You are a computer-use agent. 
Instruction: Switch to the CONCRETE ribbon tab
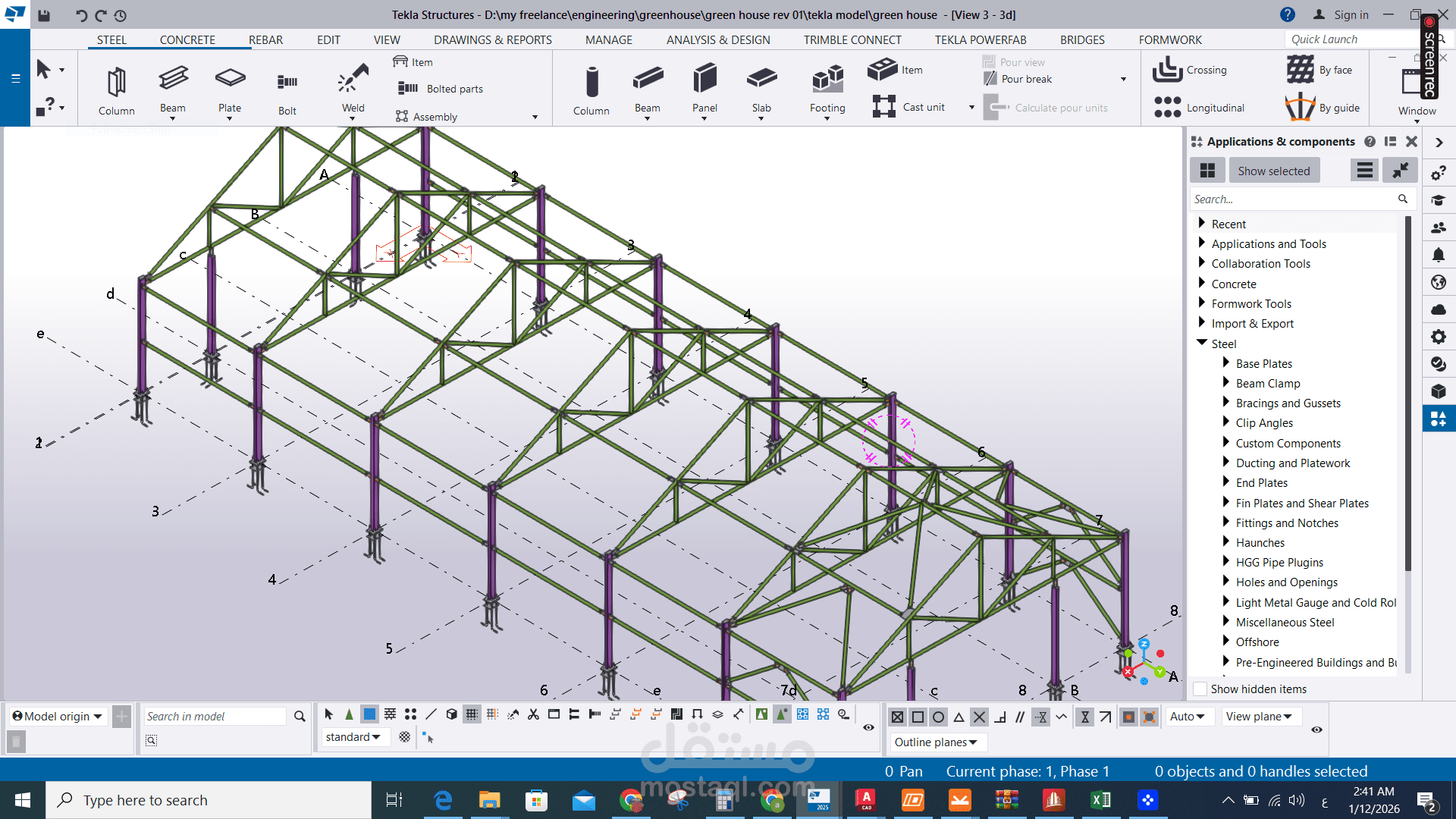click(187, 39)
